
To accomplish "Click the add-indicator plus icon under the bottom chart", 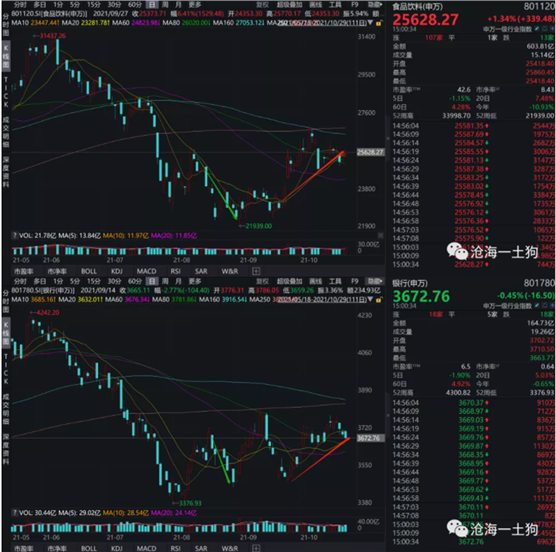I will point(256,548).
